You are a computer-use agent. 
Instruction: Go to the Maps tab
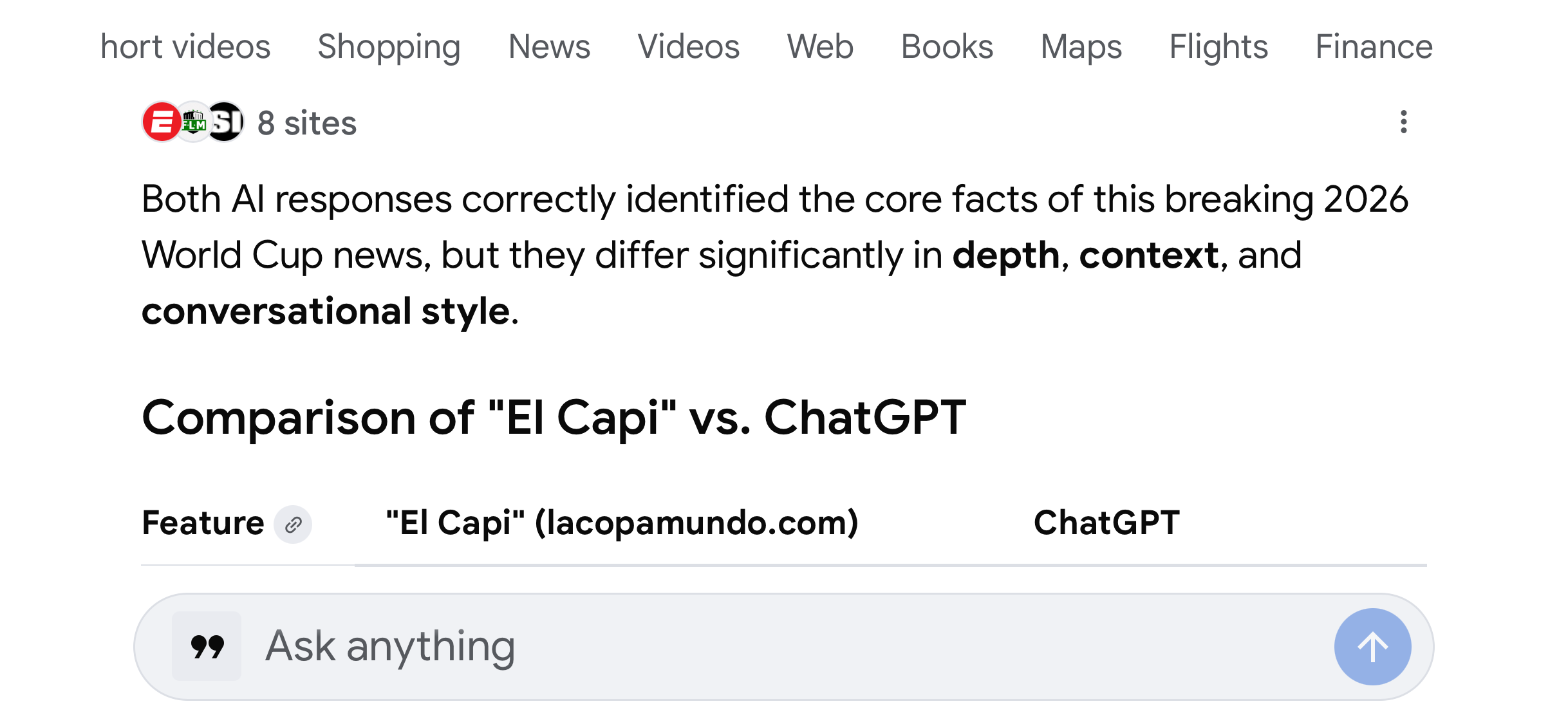(1081, 46)
